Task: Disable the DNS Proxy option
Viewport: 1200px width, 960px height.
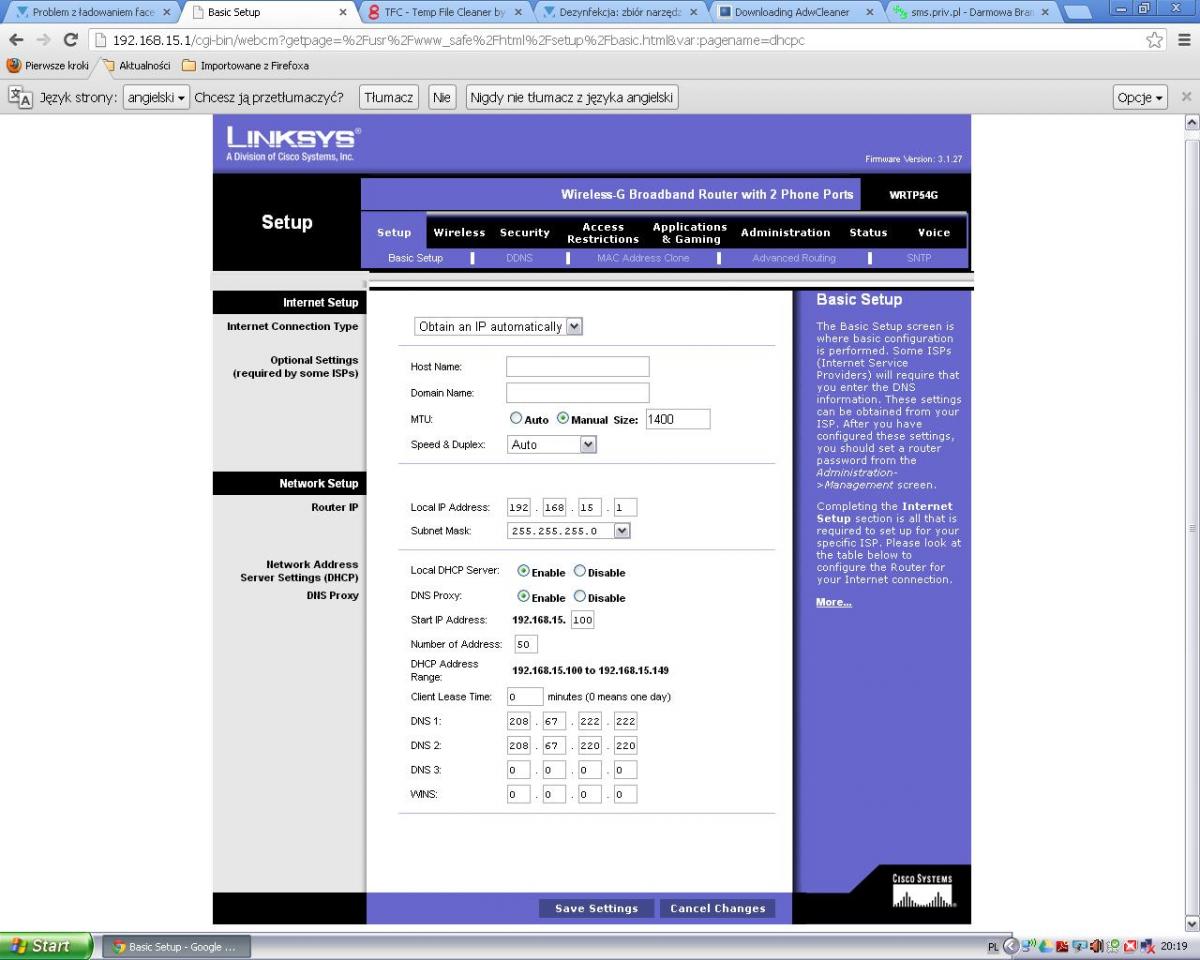Action: 580,596
